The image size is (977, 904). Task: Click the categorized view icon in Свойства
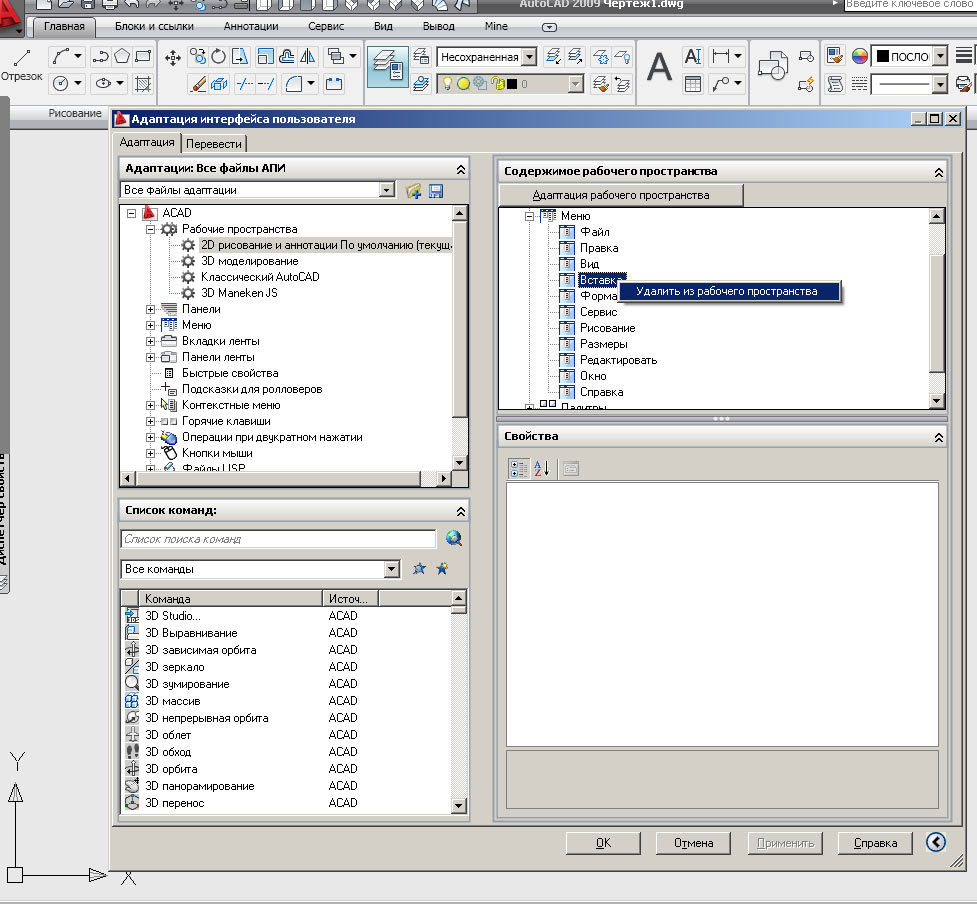point(518,468)
